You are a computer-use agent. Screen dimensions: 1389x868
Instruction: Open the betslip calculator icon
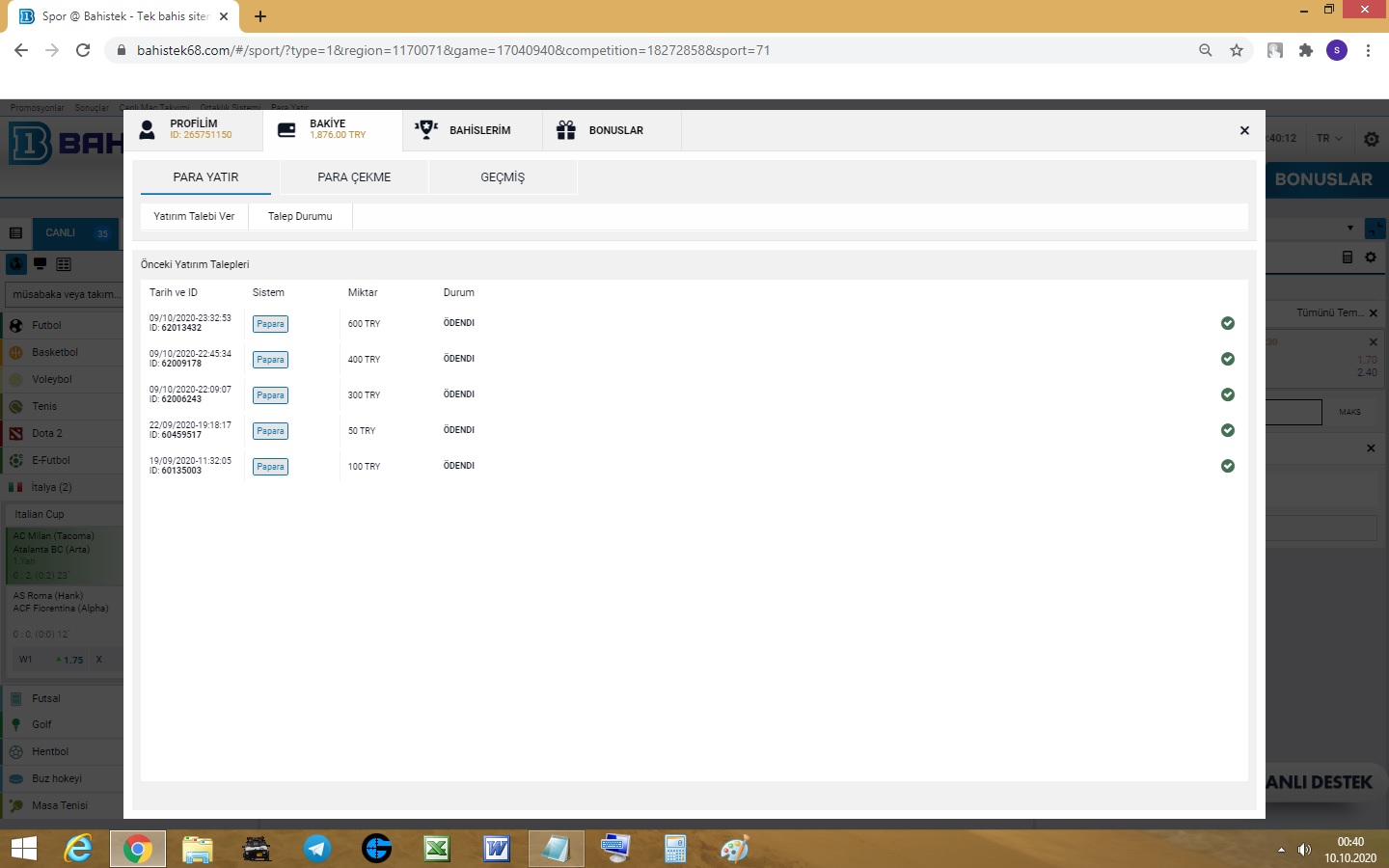pyautogui.click(x=1348, y=258)
